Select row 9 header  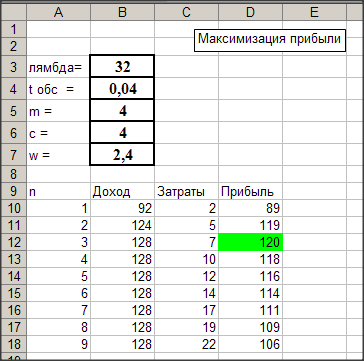(13, 191)
